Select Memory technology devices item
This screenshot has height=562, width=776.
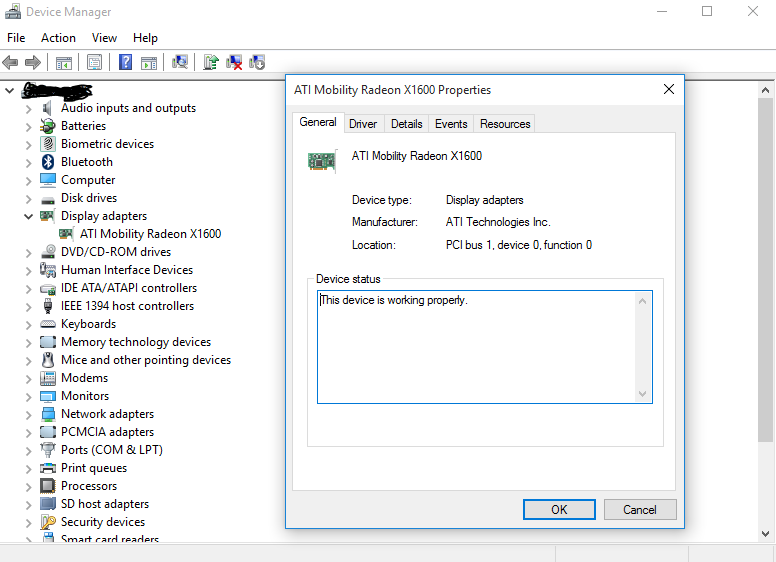136,342
